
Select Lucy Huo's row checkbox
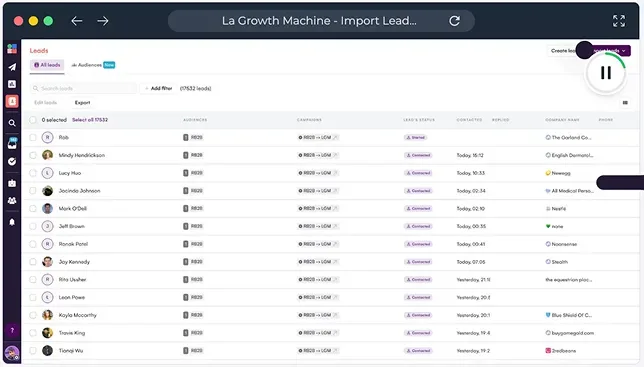pos(33,173)
